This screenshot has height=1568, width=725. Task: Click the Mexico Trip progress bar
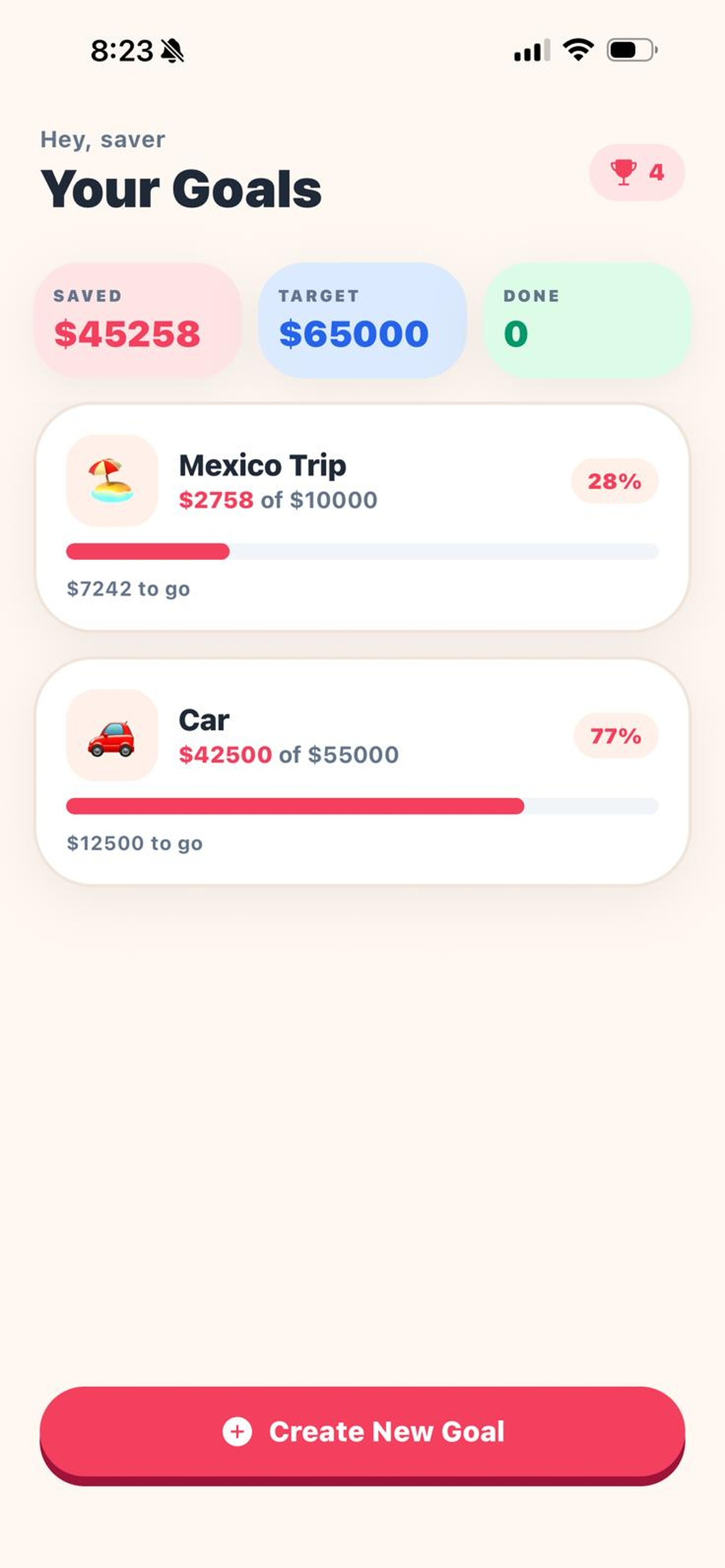pos(362,551)
